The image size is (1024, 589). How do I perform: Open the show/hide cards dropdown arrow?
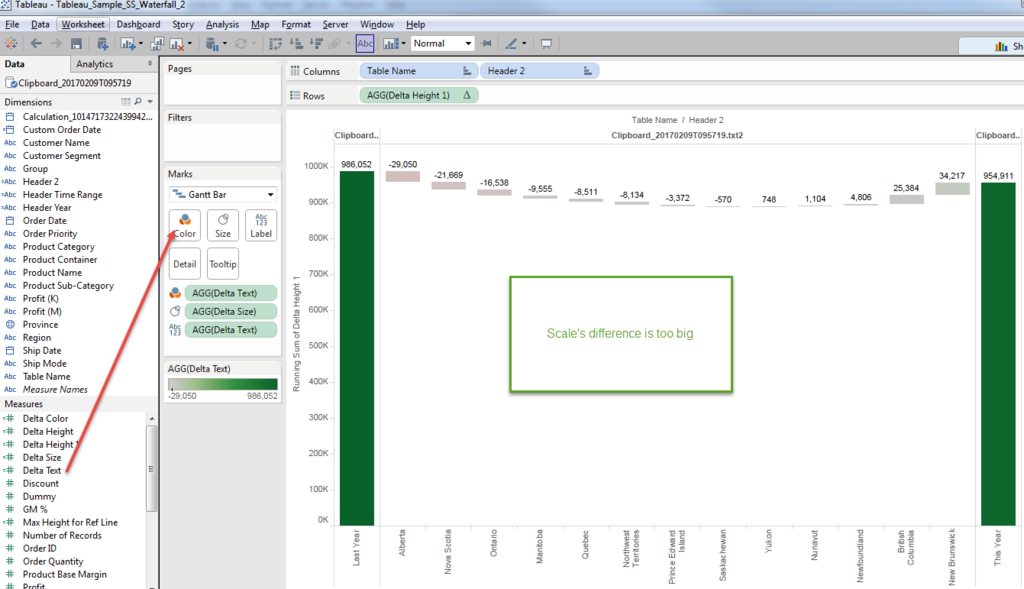(x=404, y=44)
